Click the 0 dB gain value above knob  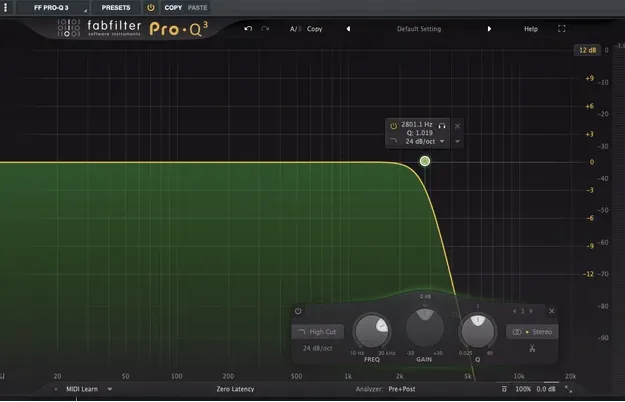(x=425, y=296)
